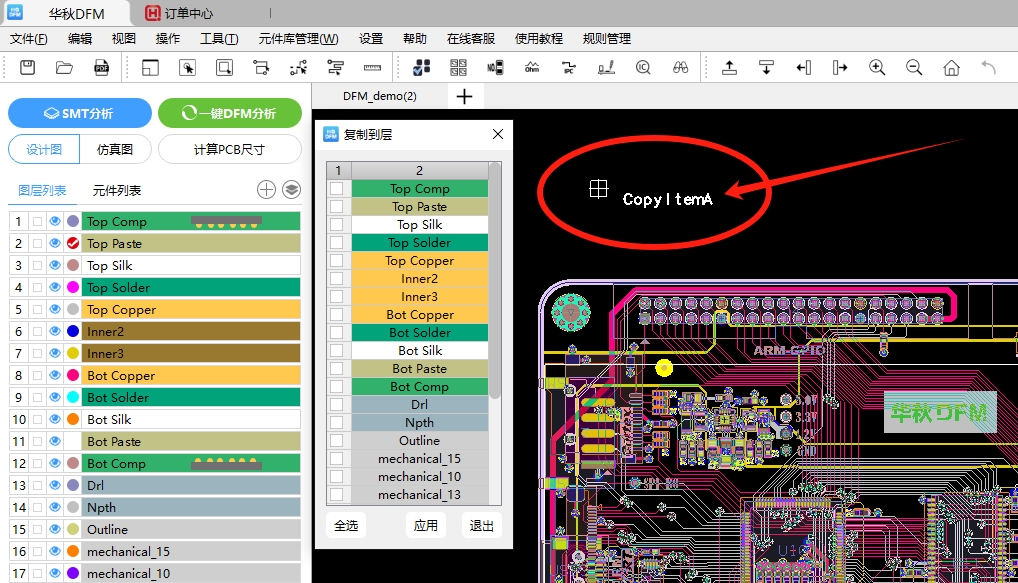Start the 一键DFM分析 analysis

229,113
